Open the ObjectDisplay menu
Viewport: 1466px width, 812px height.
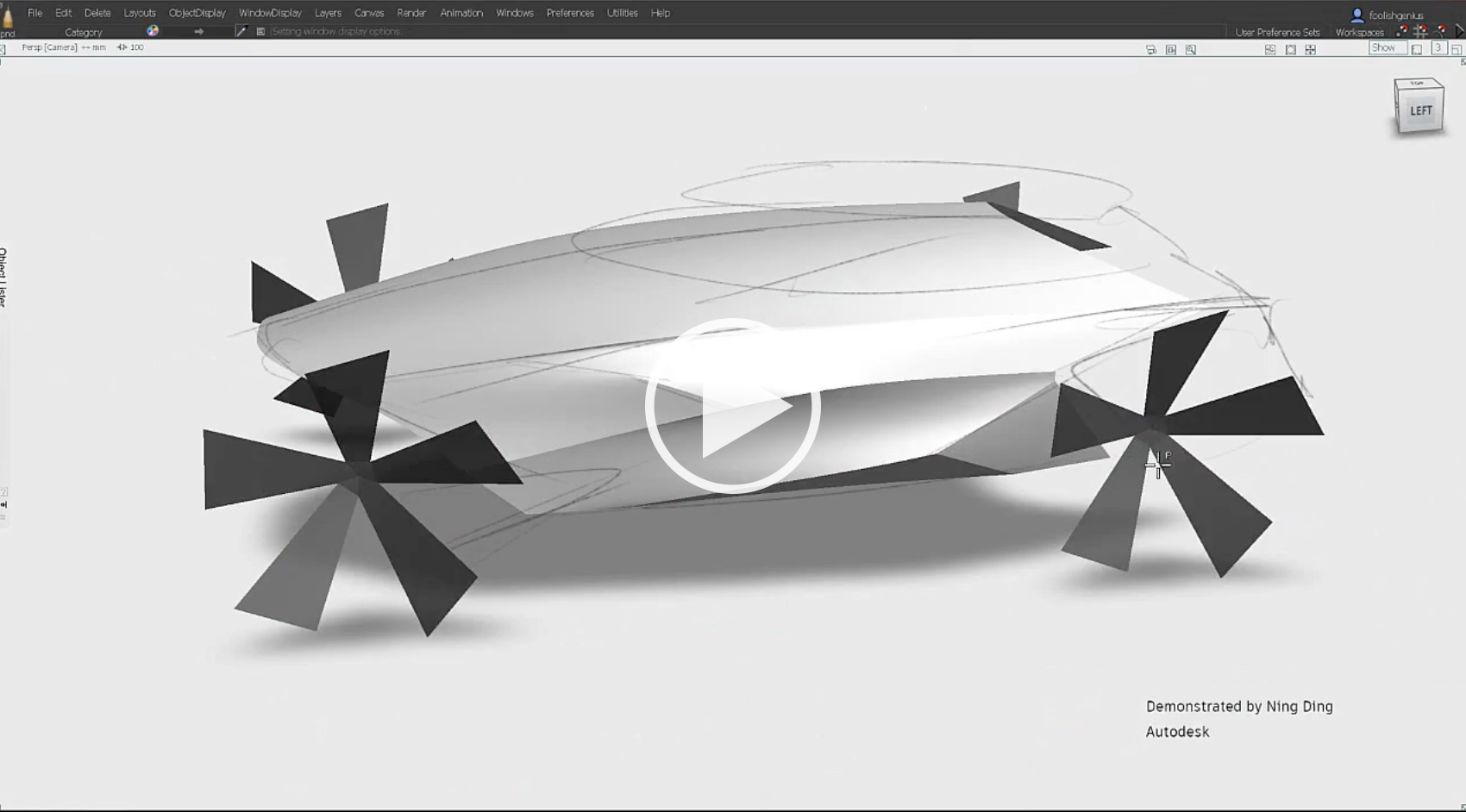tap(197, 13)
